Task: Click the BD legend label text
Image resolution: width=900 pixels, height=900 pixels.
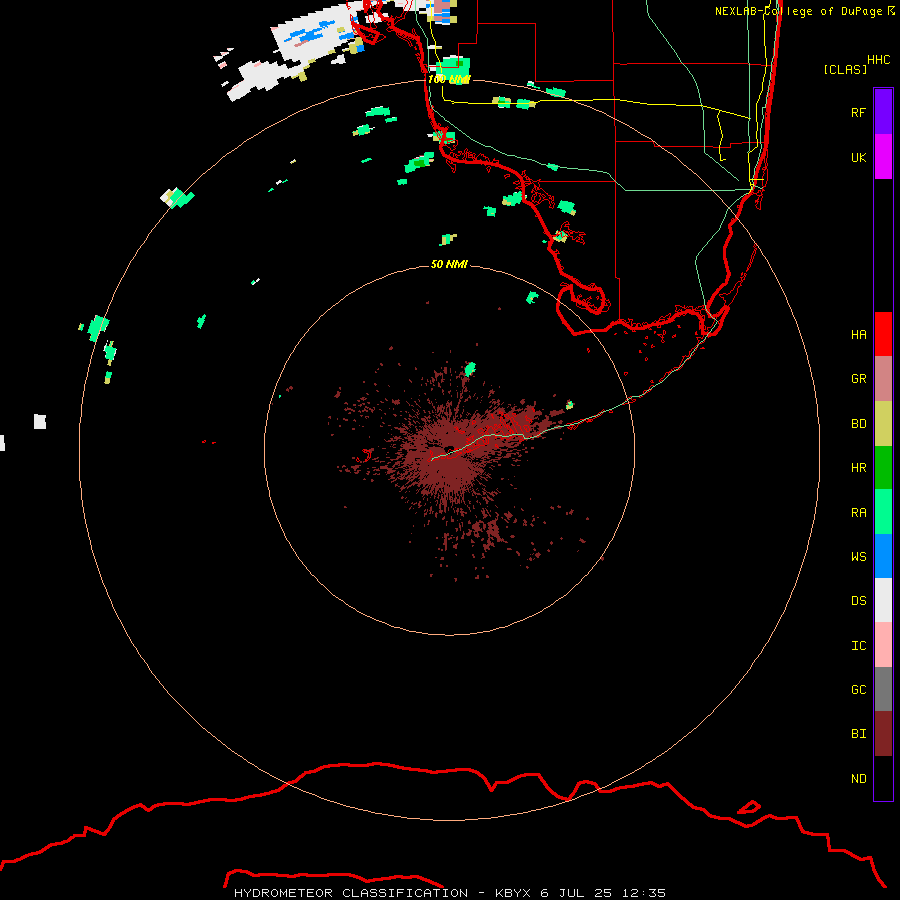Action: (859, 424)
